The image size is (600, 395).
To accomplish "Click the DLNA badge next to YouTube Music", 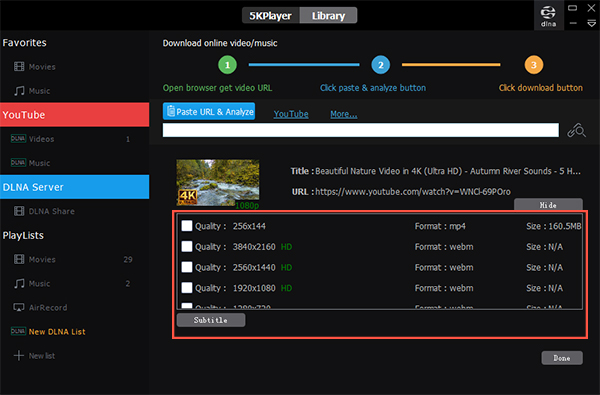I will (18, 163).
